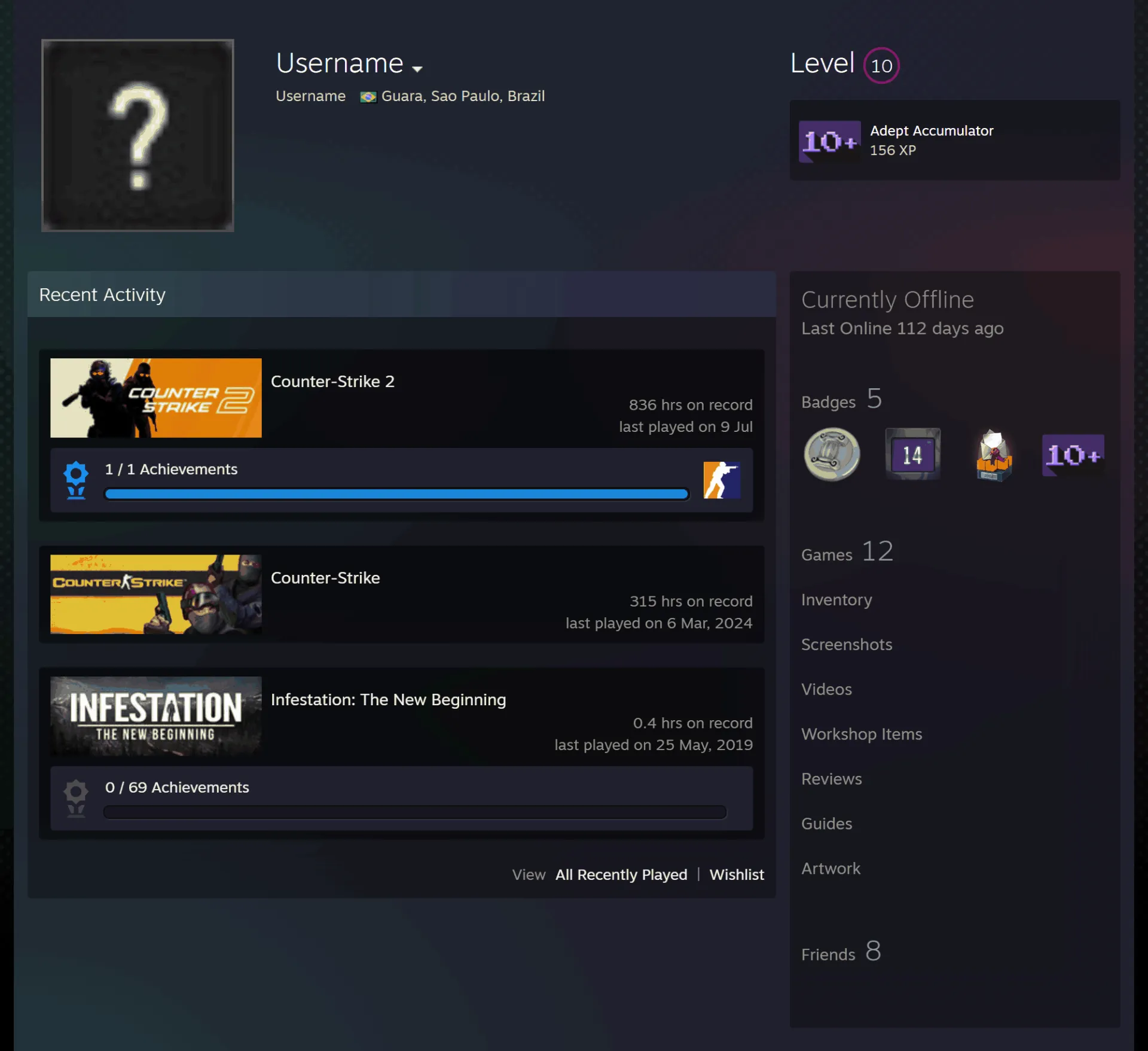The width and height of the screenshot is (1148, 1051).
Task: Click the Adept Accumulator 10+ badge icon
Action: click(x=830, y=142)
